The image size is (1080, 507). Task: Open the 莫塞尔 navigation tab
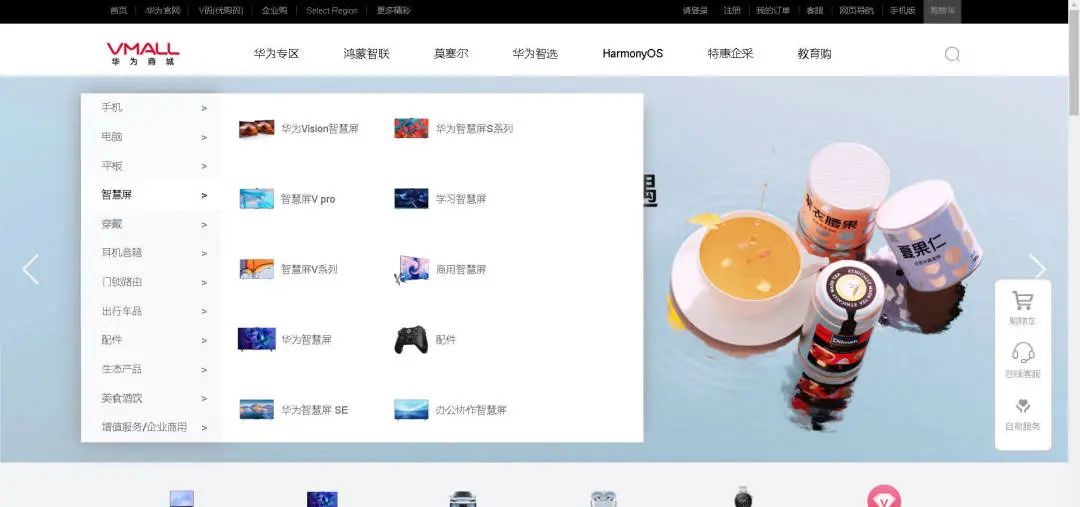point(451,54)
